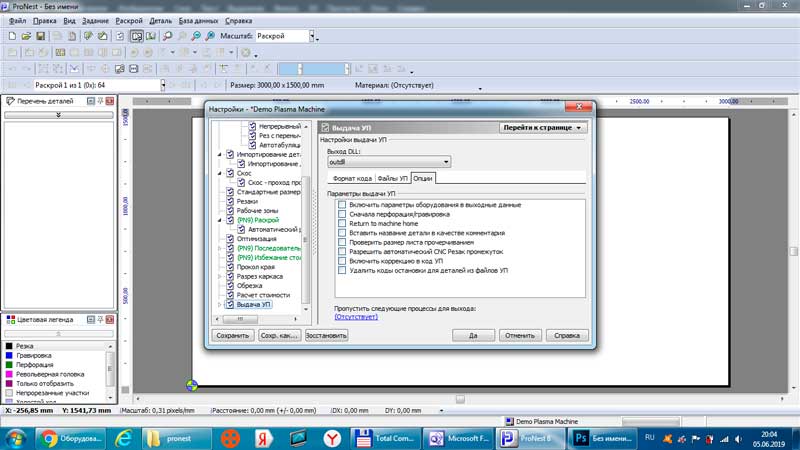
Task: Close the Цветовая легенда panel
Action: click(110, 319)
